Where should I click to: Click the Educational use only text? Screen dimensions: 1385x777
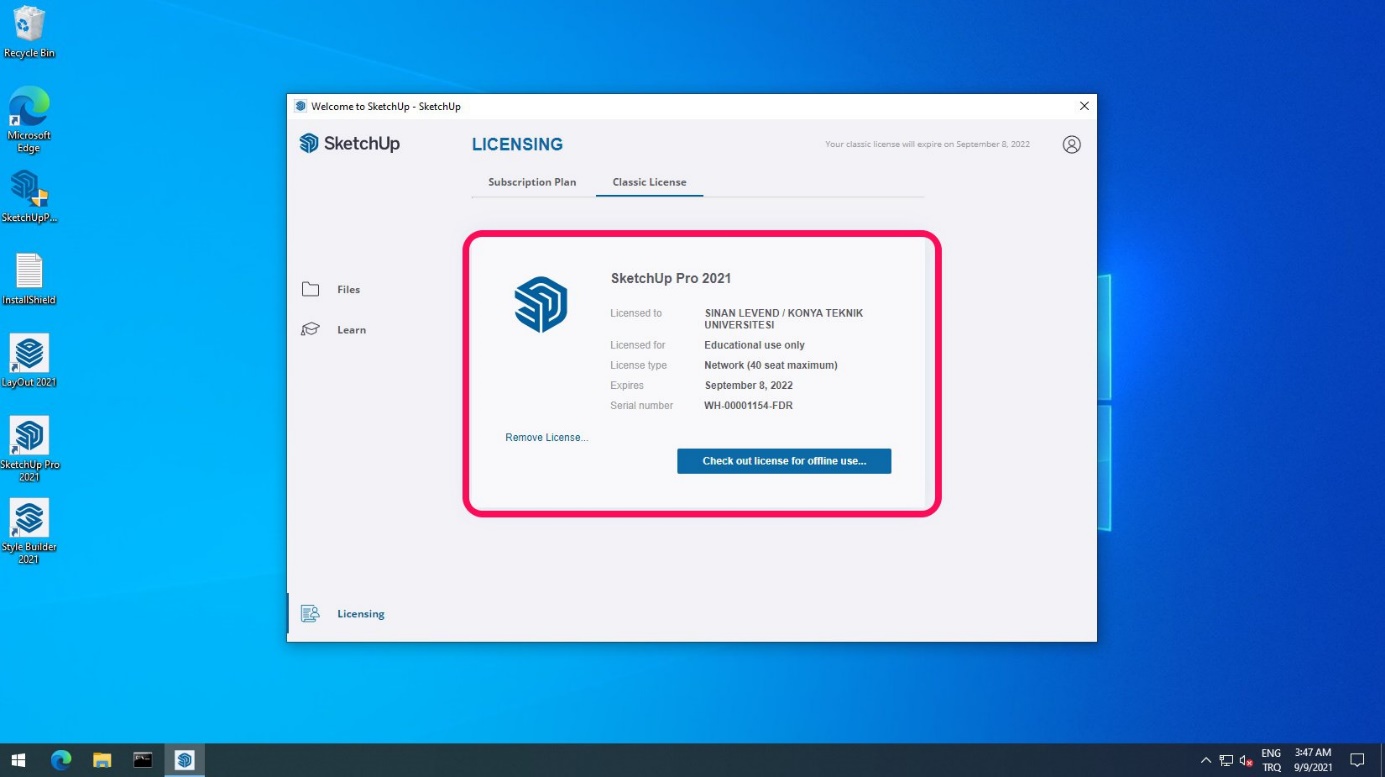755,345
